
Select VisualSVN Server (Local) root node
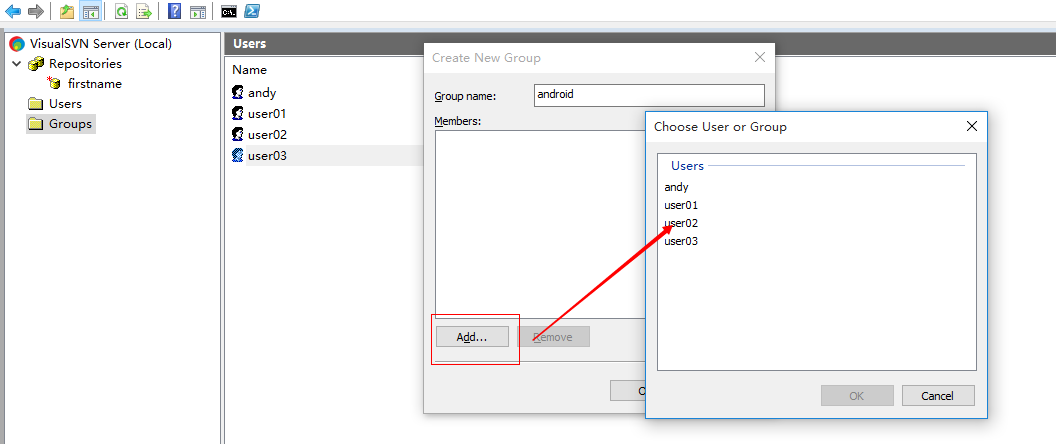[100, 44]
